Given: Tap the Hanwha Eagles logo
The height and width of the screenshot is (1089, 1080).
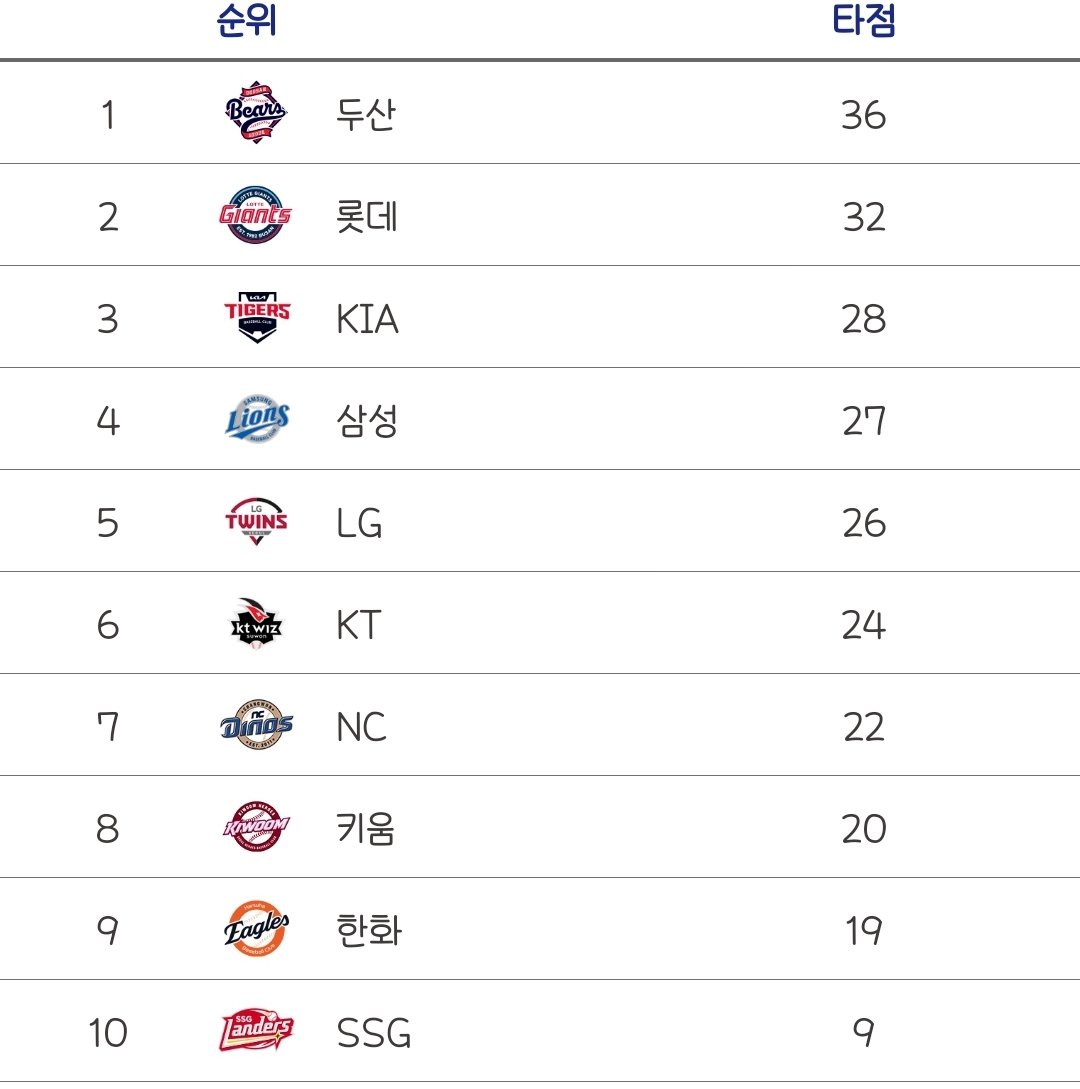Looking at the screenshot, I should click(256, 931).
